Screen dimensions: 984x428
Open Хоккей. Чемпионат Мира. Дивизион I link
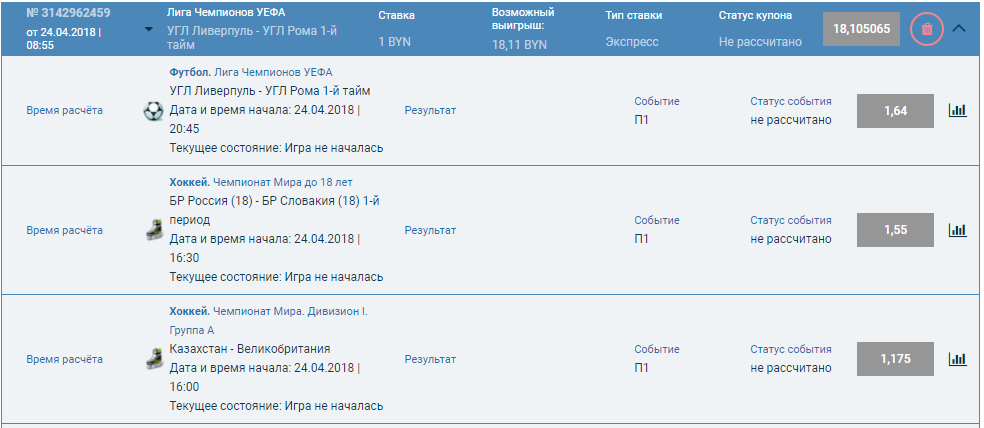point(269,320)
